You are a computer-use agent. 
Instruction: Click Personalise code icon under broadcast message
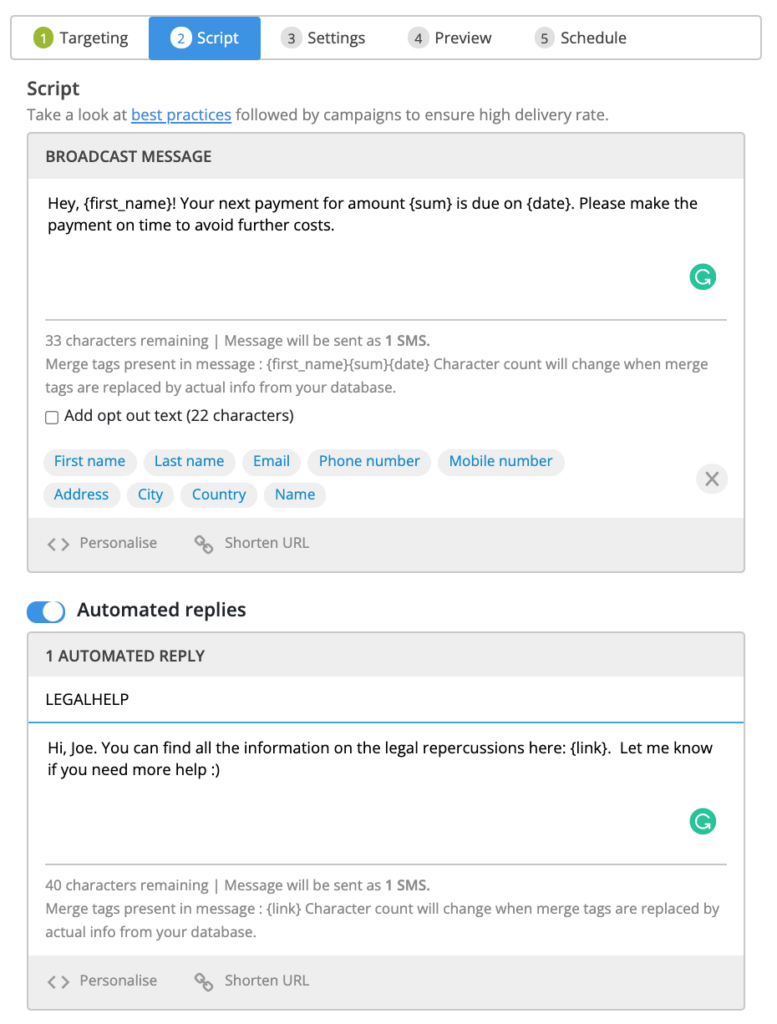pyautogui.click(x=58, y=544)
